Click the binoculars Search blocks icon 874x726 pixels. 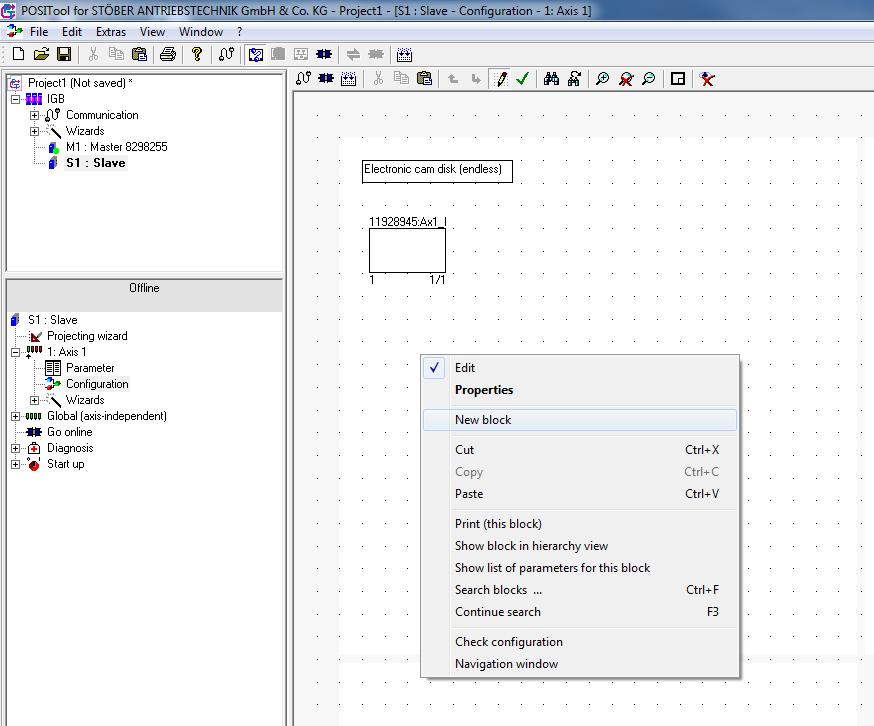(551, 79)
